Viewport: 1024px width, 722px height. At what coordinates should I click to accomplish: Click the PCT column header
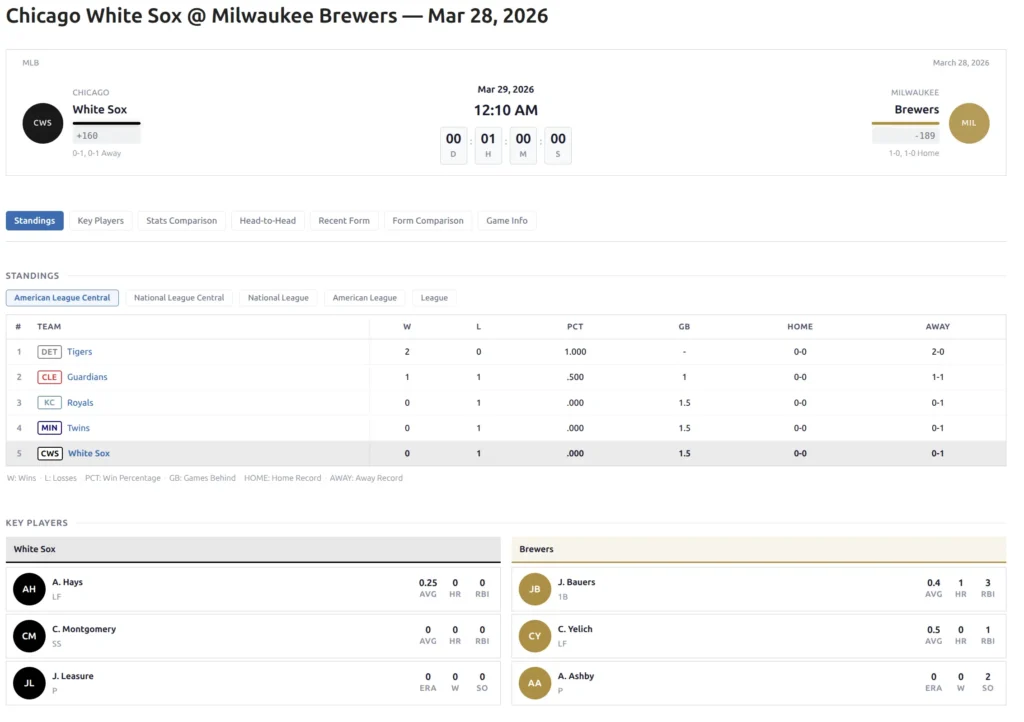[575, 326]
